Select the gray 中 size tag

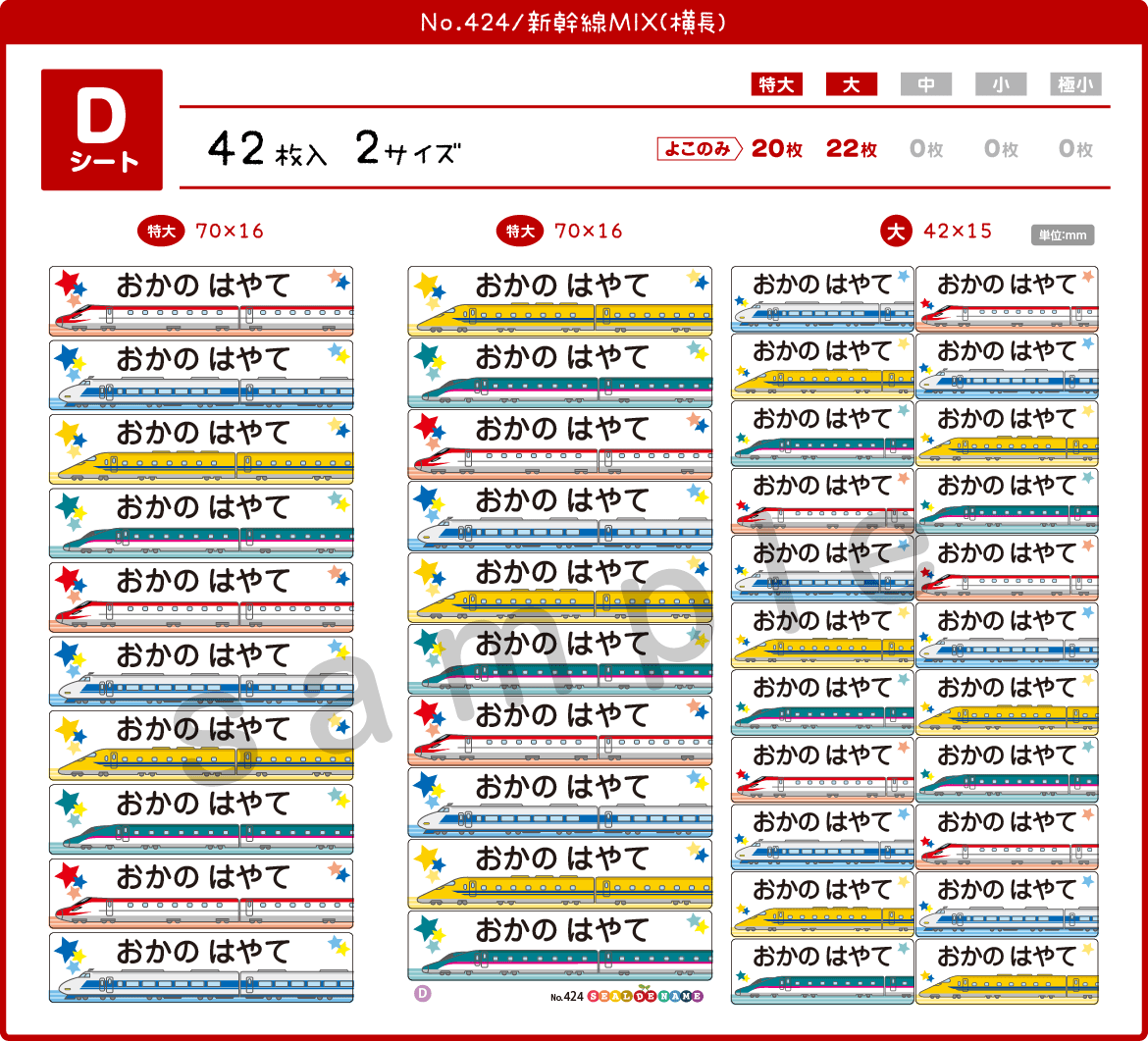[926, 84]
